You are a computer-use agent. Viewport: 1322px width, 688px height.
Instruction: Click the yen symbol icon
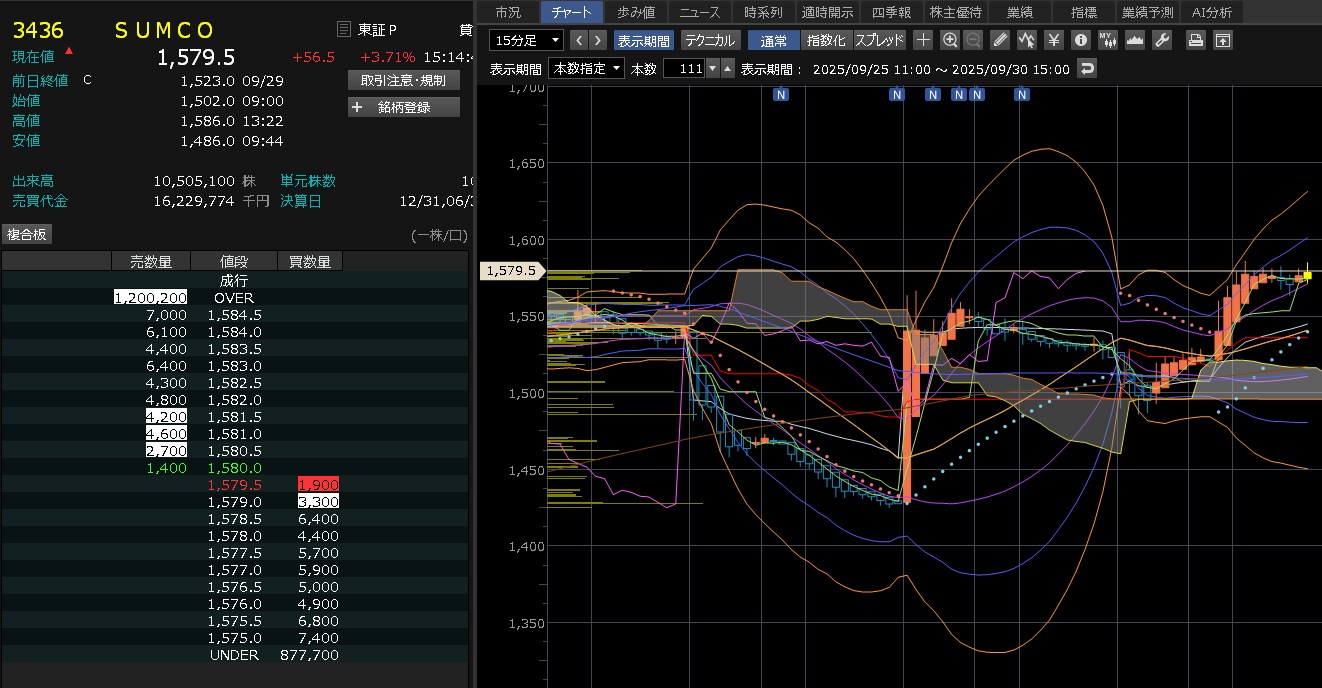[x=1053, y=40]
